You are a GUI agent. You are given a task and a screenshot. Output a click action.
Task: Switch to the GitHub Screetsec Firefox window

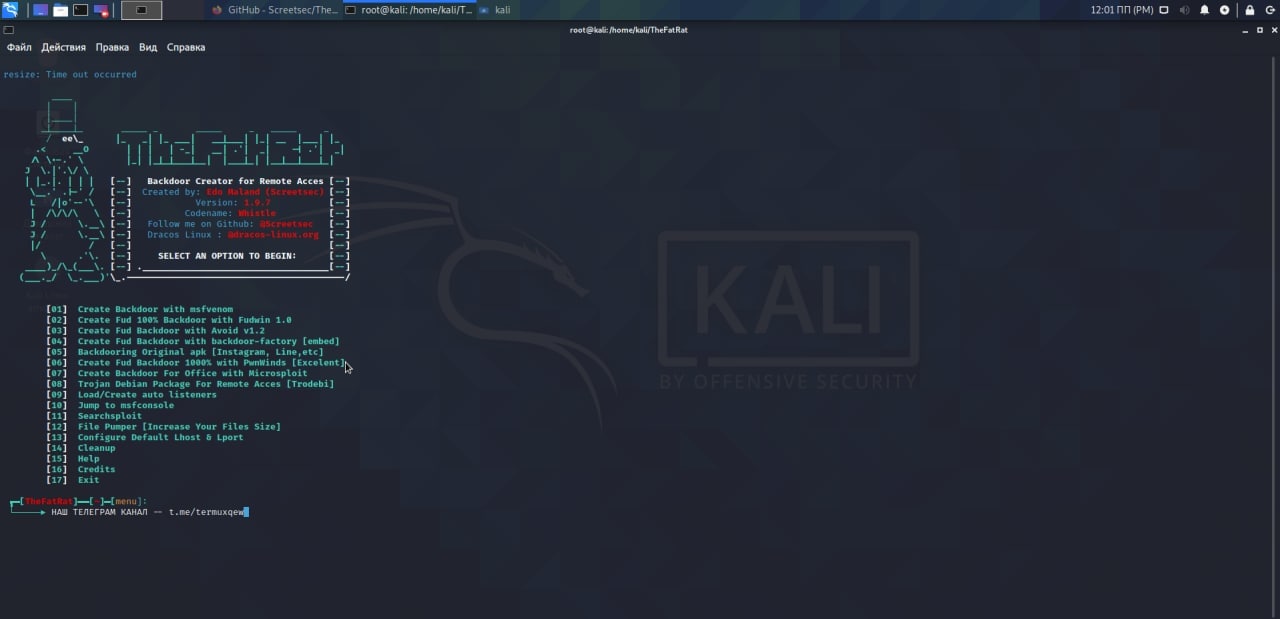coord(275,10)
